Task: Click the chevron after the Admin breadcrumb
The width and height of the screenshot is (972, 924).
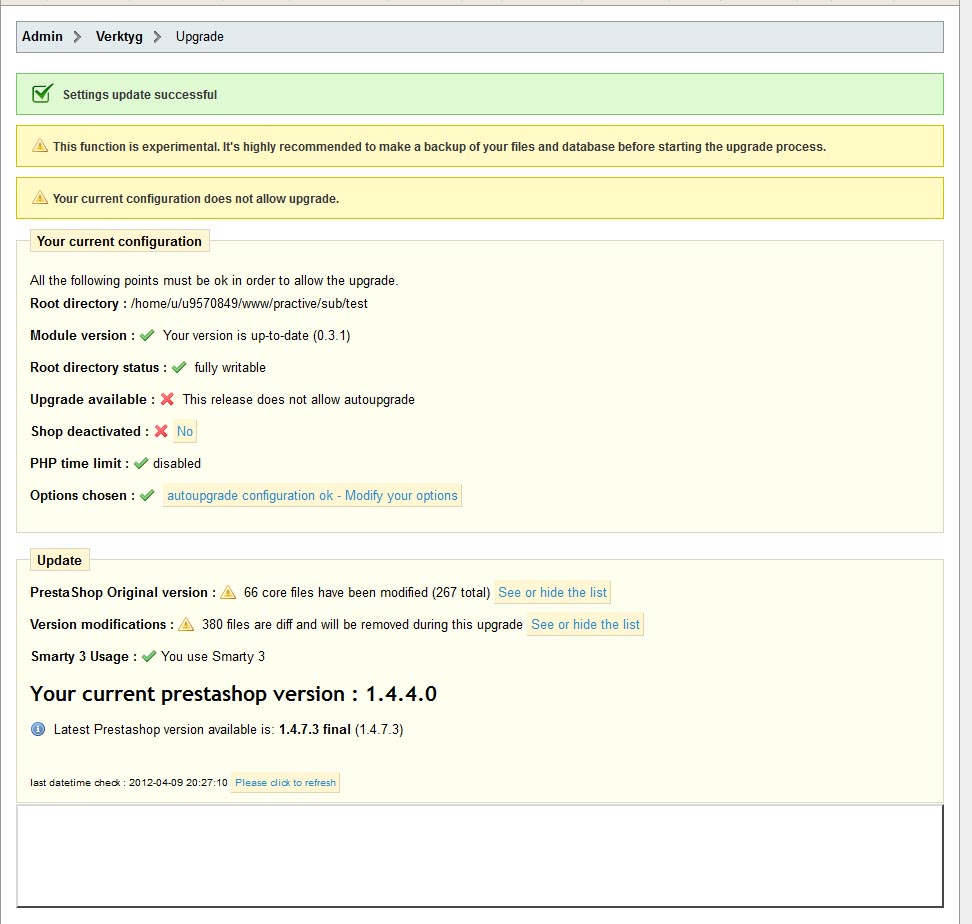Action: (77, 37)
